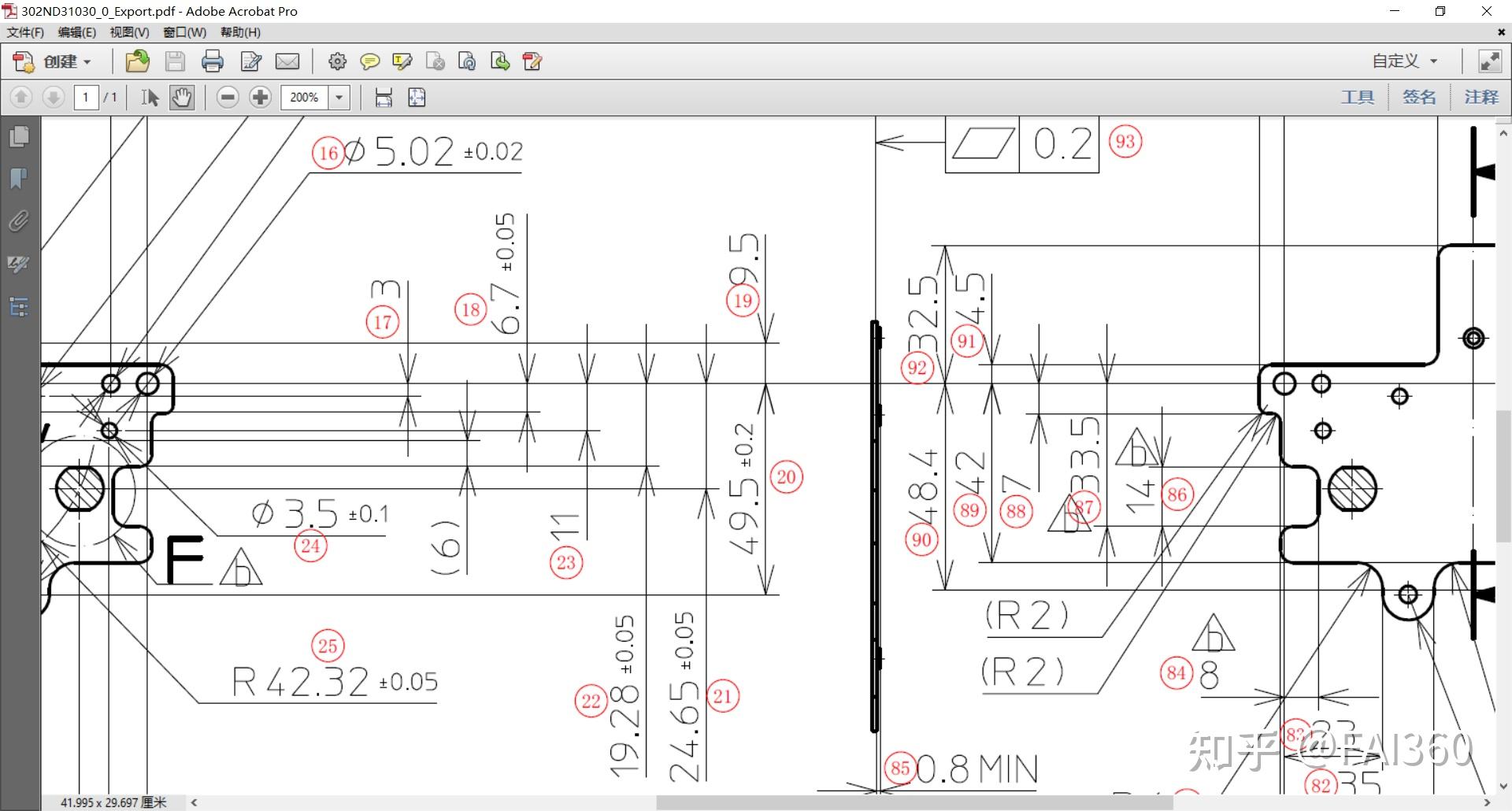1512x811 pixels.
Task: Open the 注释 (Comment) pane
Action: (1481, 97)
